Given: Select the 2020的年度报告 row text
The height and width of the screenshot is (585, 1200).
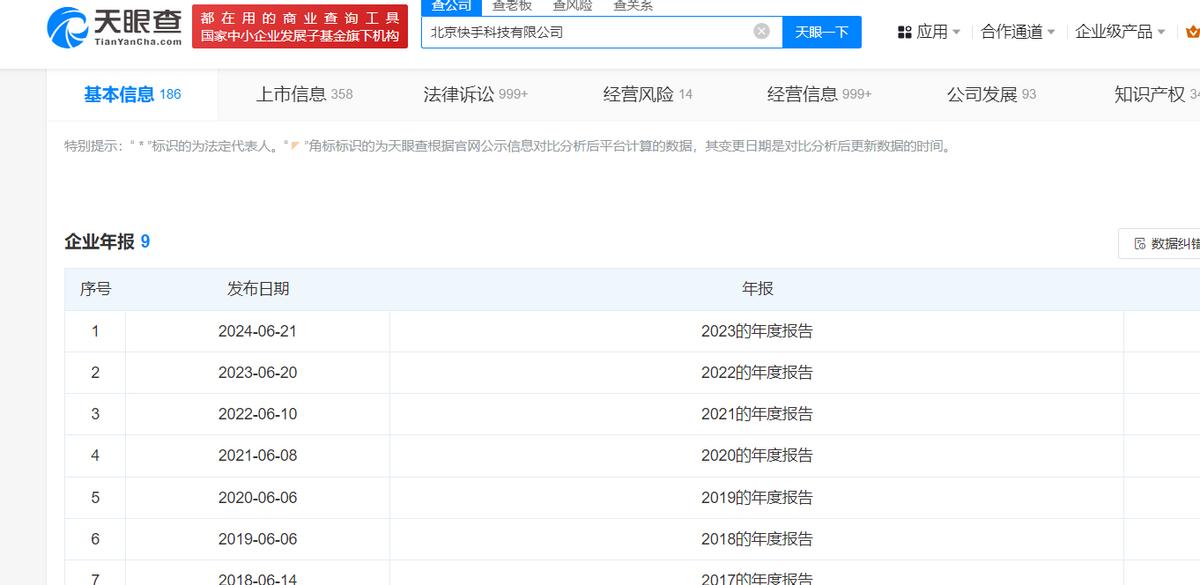Looking at the screenshot, I should click(757, 455).
